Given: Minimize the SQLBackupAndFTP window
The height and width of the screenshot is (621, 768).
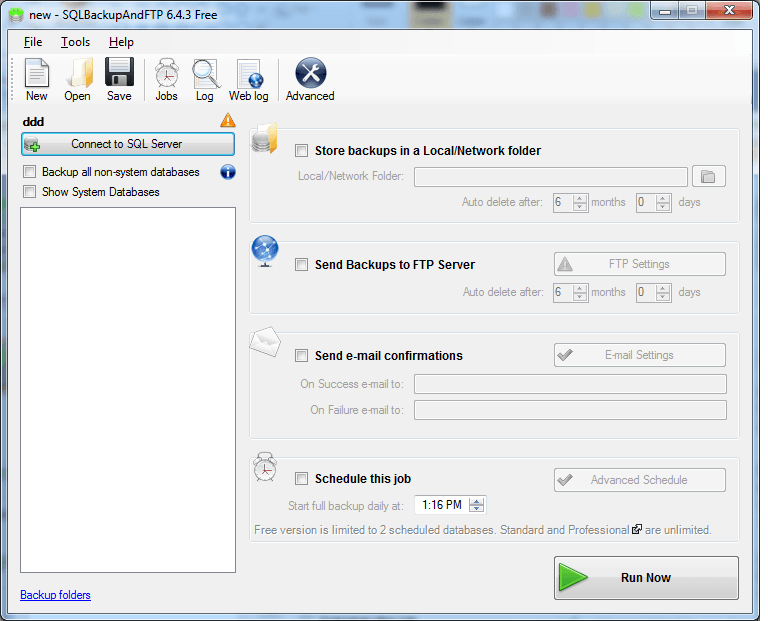Looking at the screenshot, I should (x=665, y=10).
